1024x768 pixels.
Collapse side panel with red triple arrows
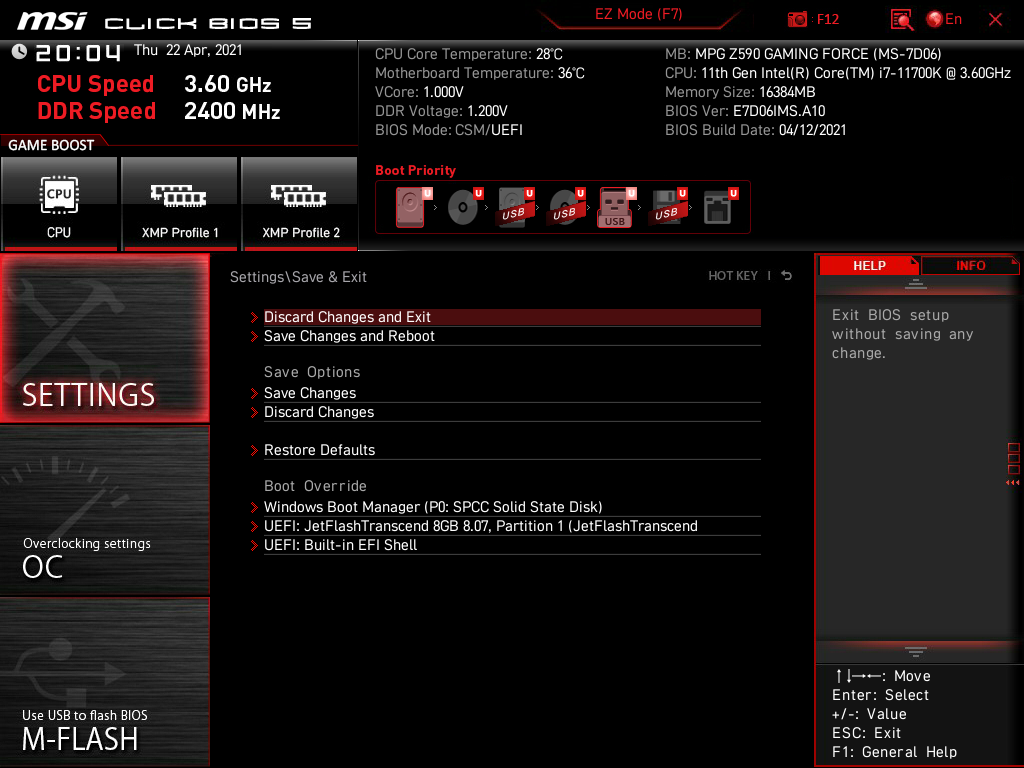[1013, 483]
